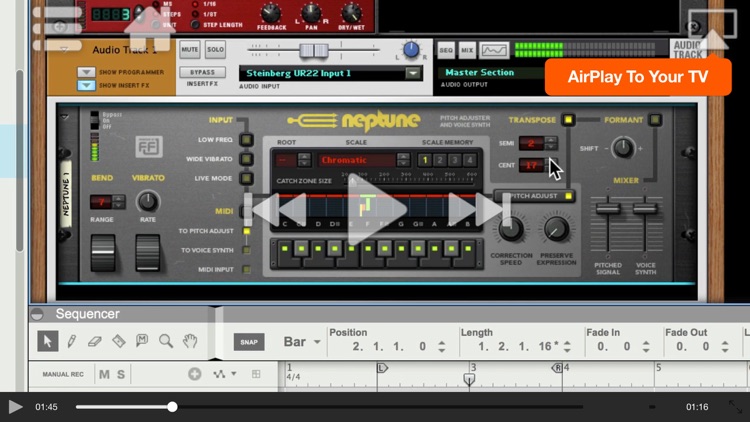The height and width of the screenshot is (422, 750).
Task: Select Scale Memory slot 1
Action: [424, 160]
